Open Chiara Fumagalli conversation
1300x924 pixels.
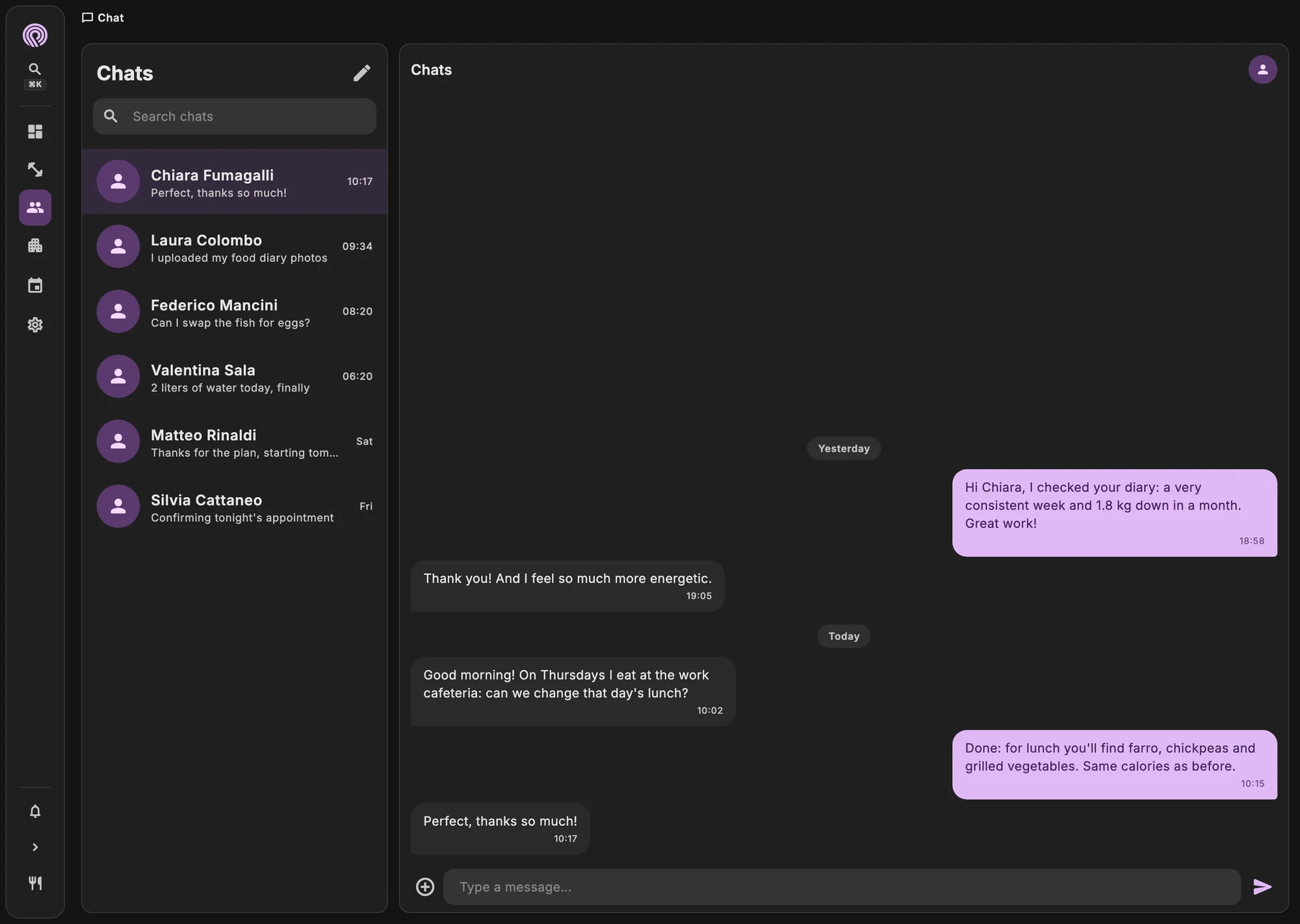235,181
